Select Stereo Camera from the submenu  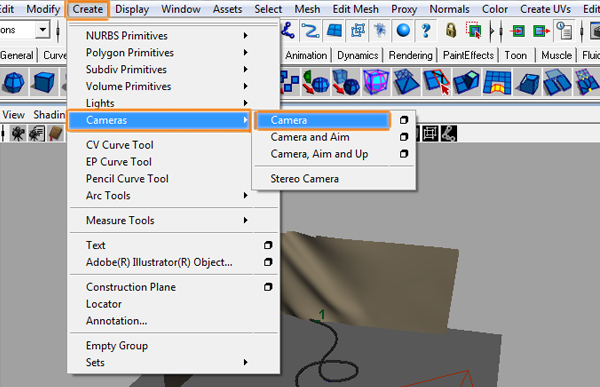304,179
